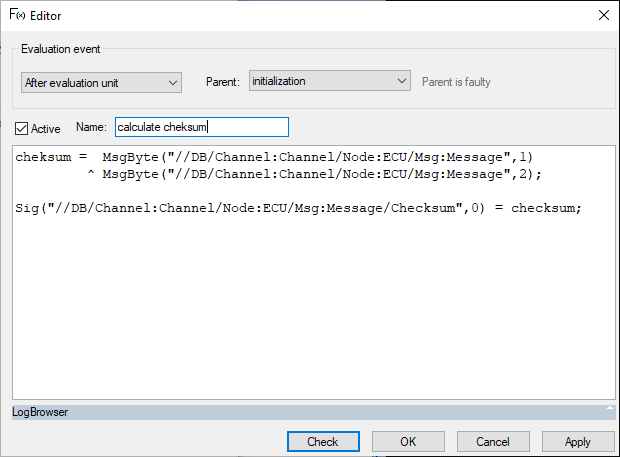Image resolution: width=620 pixels, height=457 pixels.
Task: Close the Editor dialog window
Action: [603, 15]
